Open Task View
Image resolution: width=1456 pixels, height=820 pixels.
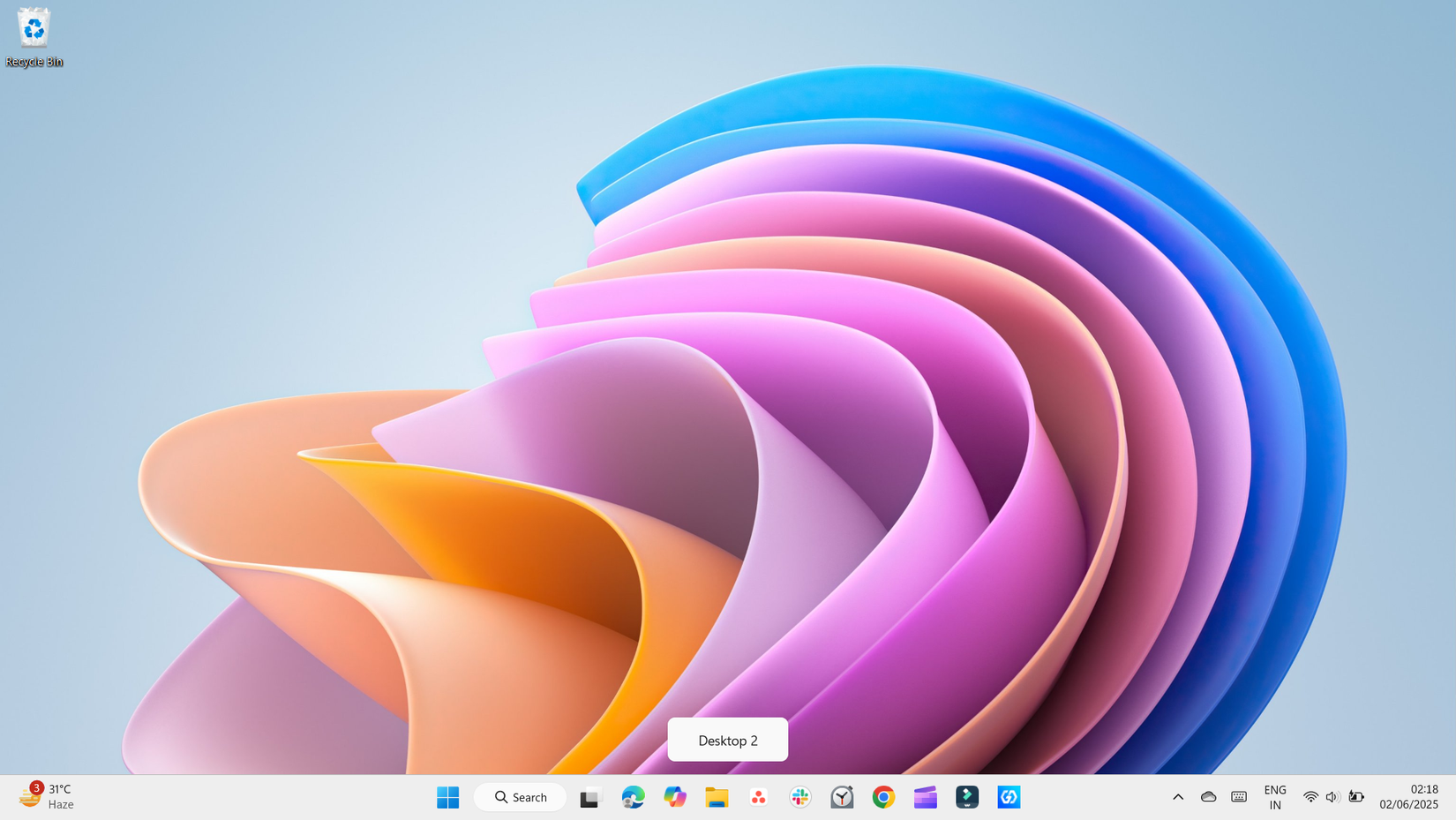point(589,797)
